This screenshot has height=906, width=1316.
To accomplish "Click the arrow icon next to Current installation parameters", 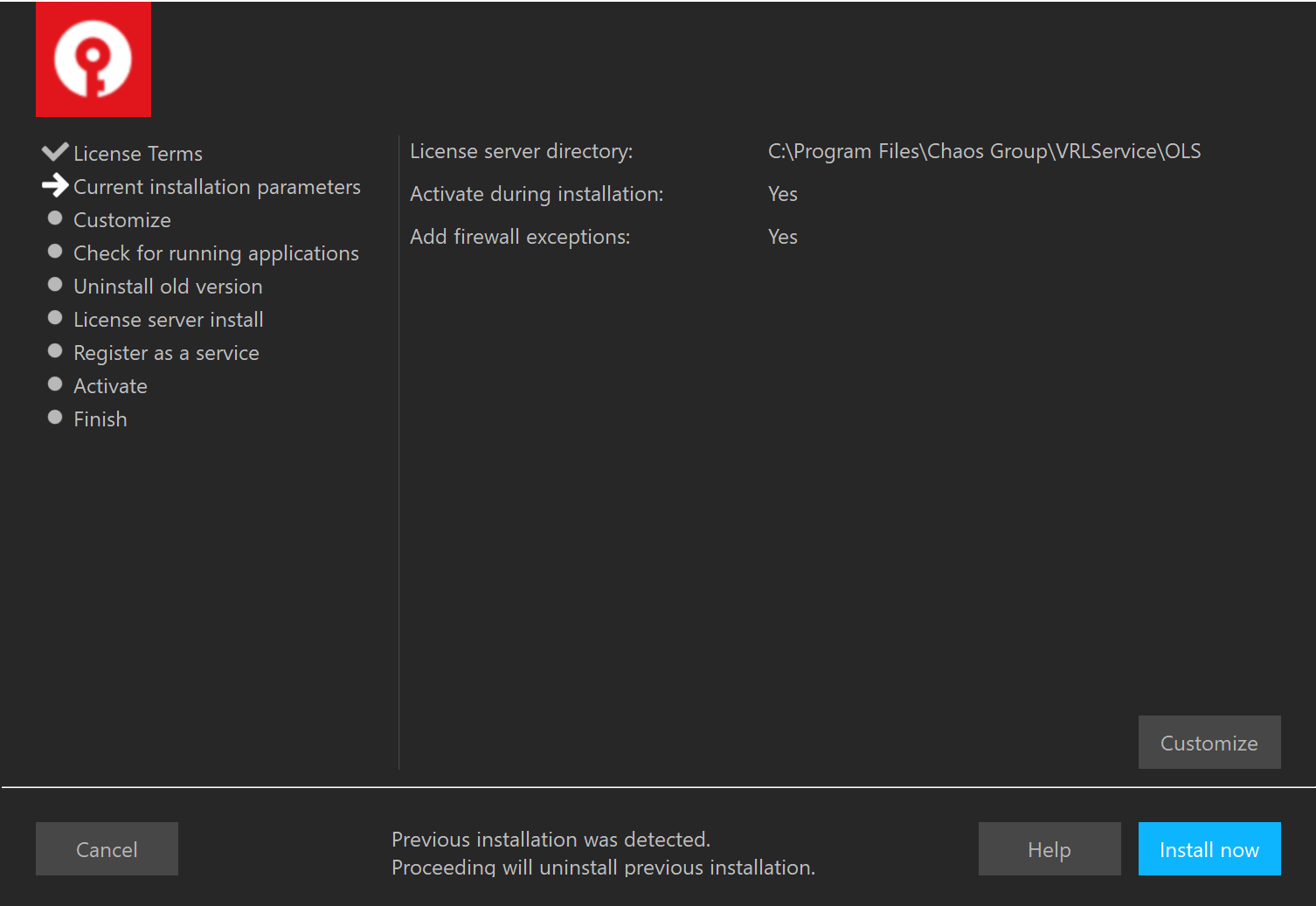I will pos(55,185).
